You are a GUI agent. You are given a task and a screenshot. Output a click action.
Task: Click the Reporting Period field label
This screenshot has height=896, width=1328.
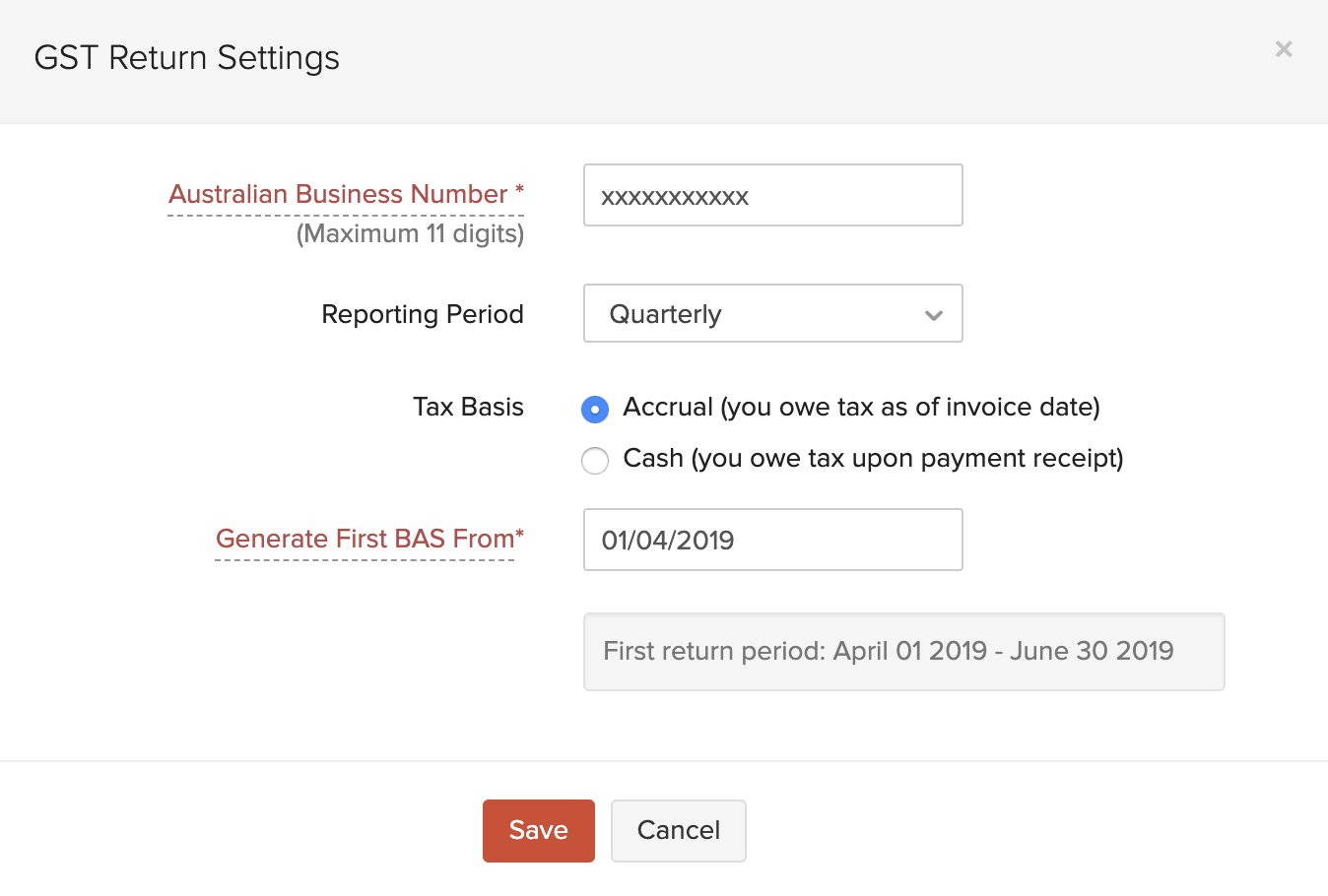[422, 313]
